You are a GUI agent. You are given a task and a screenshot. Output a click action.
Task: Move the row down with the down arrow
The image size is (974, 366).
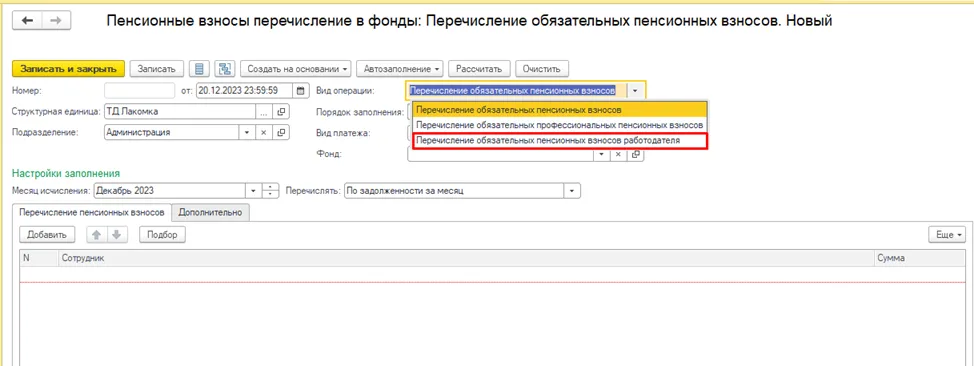pos(116,235)
